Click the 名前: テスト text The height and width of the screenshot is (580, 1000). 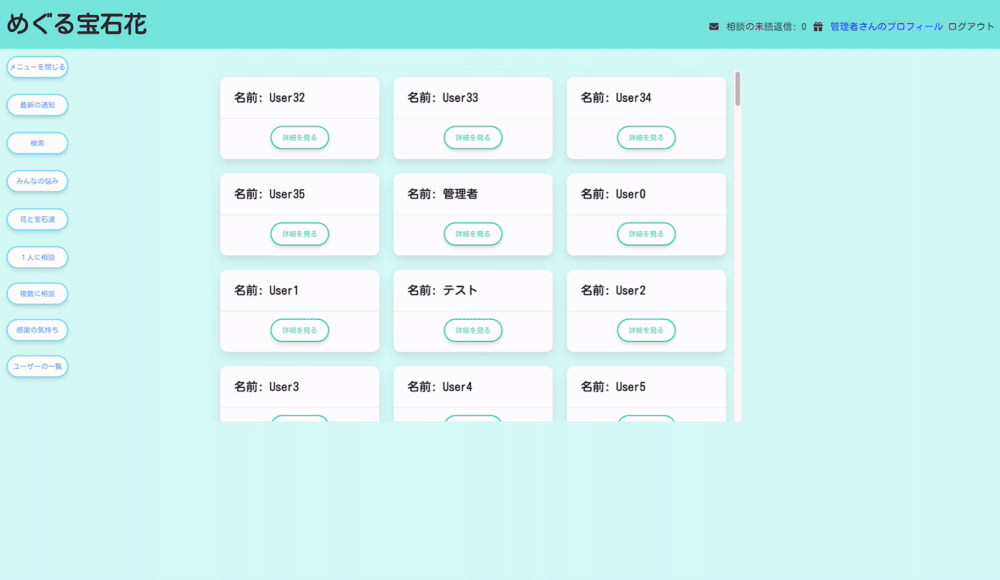coord(443,290)
